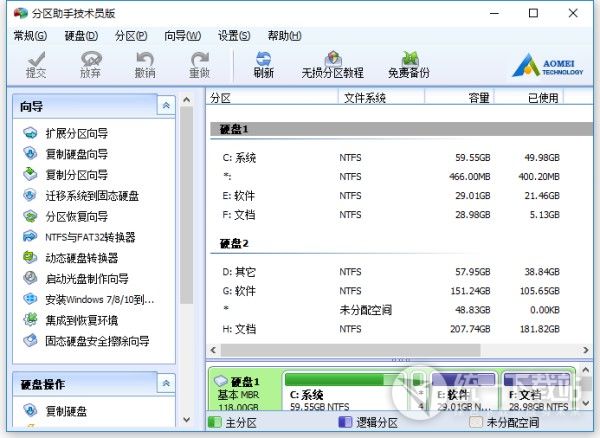The height and width of the screenshot is (438, 600).
Task: Select the E: 软件 block in disk map
Action: (x=464, y=391)
